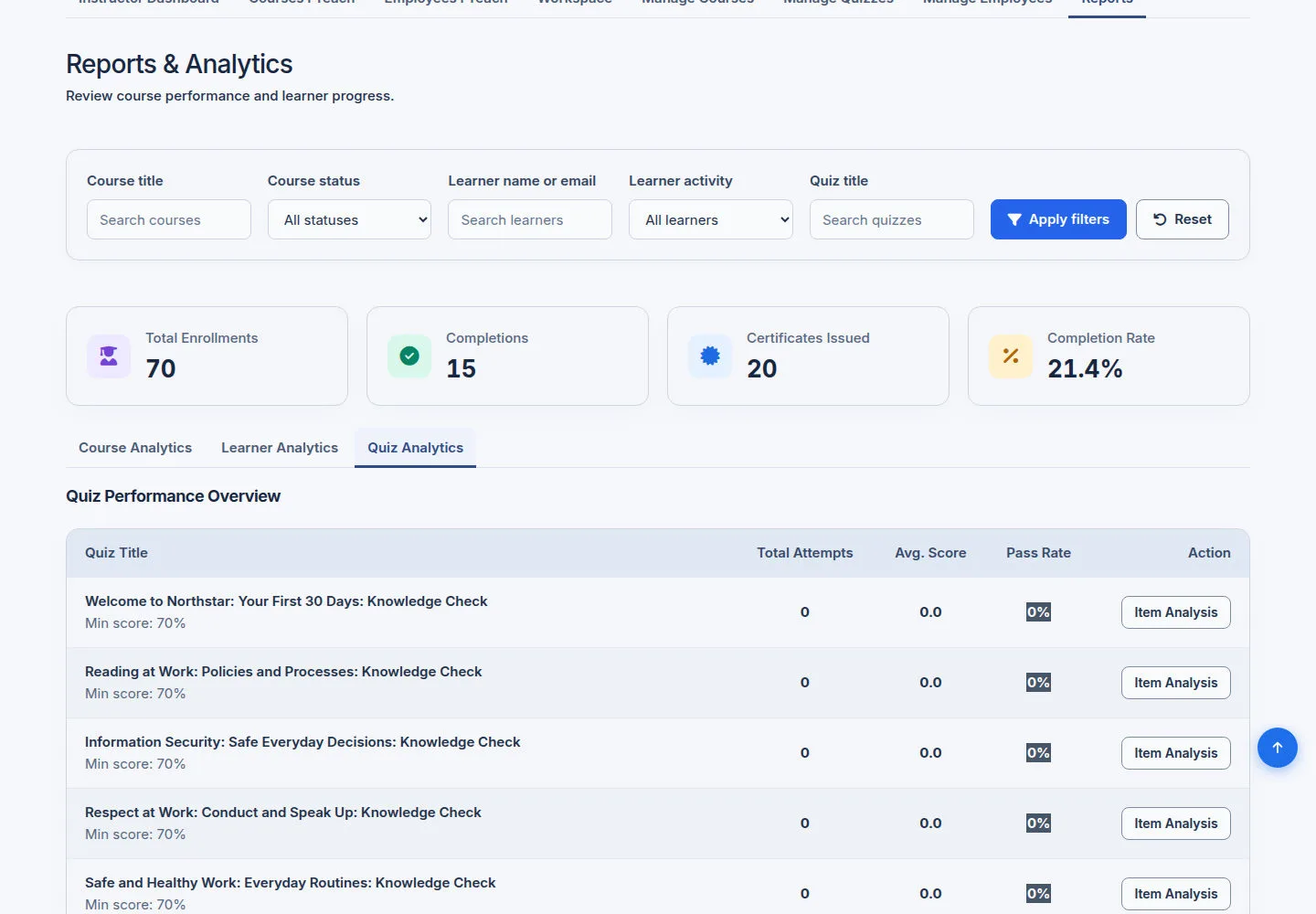Click the Pass Rate column header
This screenshot has width=1316, height=914.
1038,553
